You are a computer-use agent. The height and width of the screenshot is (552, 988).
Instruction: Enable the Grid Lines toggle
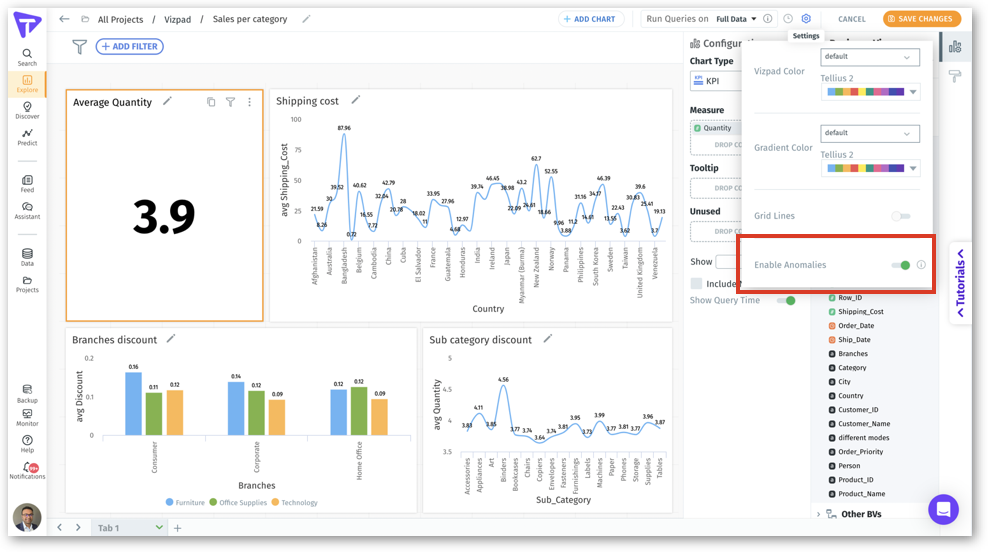pos(901,216)
